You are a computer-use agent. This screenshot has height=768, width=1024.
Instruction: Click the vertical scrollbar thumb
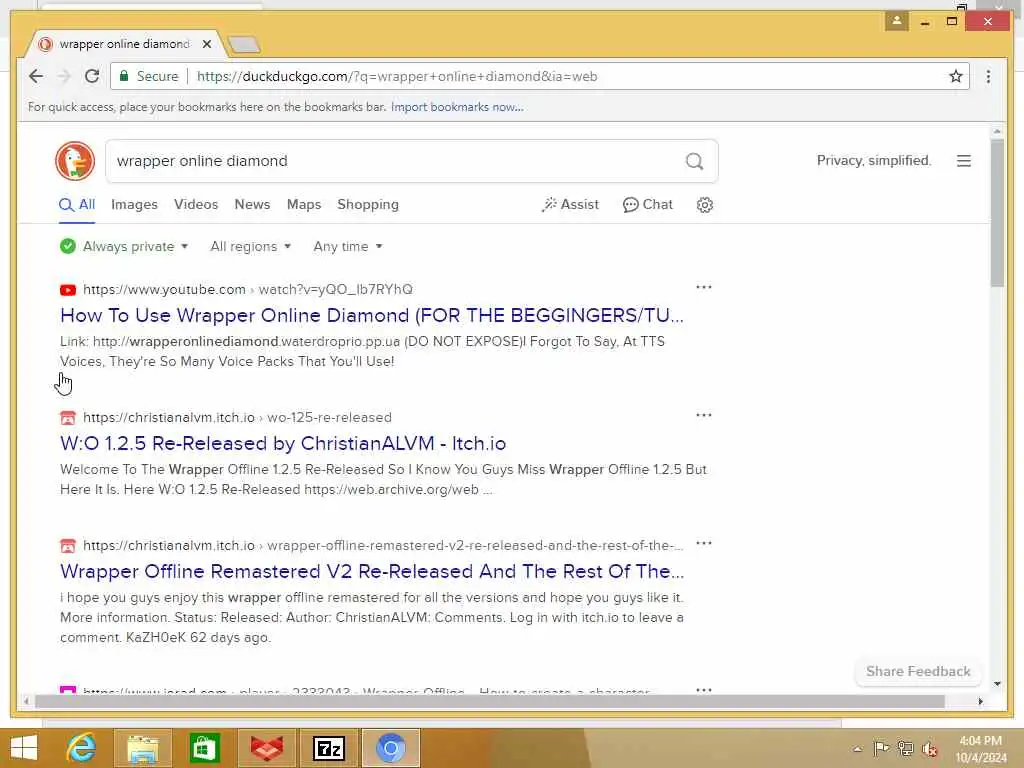997,212
